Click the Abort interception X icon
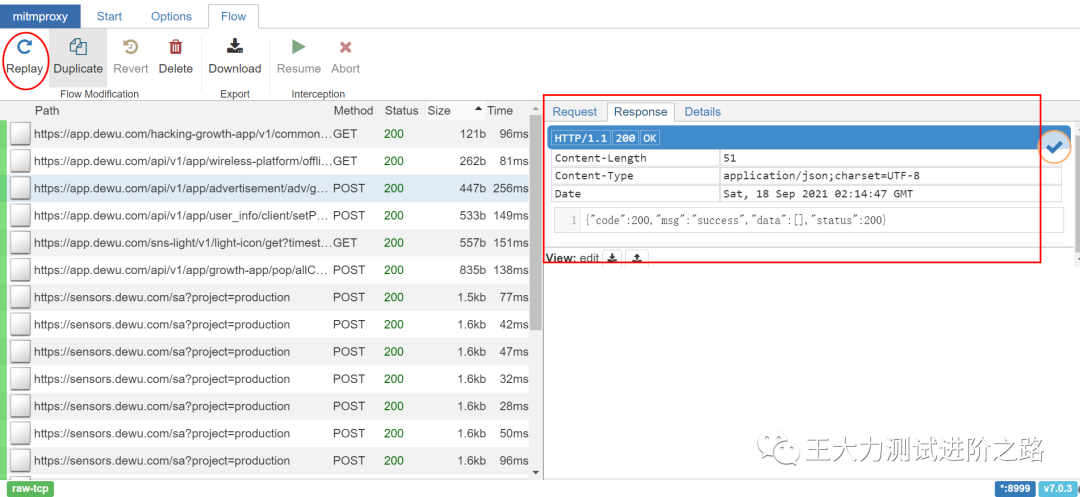Screen dimensions: 1080x497 [x=346, y=47]
